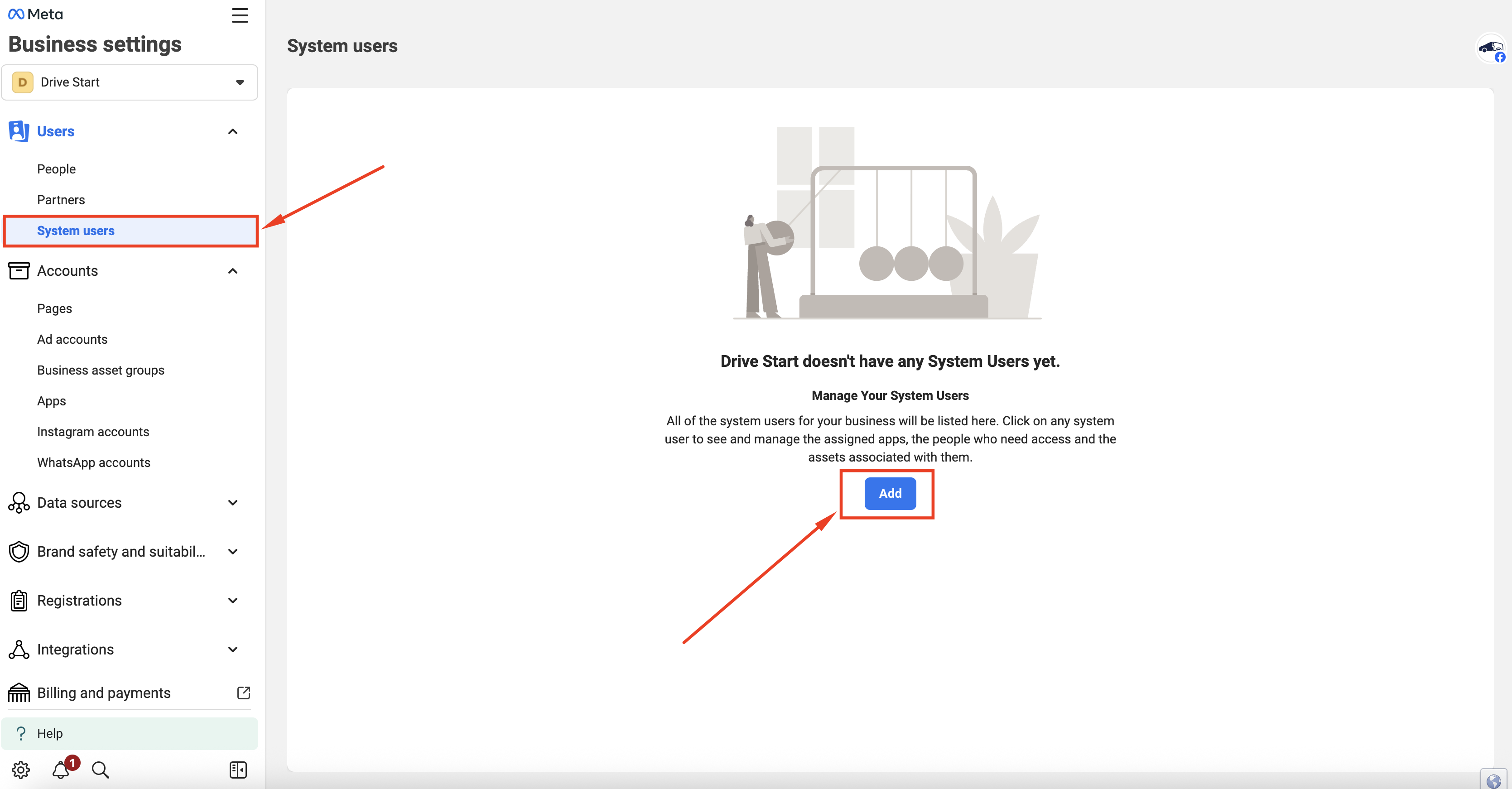The height and width of the screenshot is (789, 1512).
Task: Select People in the sidebar
Action: point(56,169)
